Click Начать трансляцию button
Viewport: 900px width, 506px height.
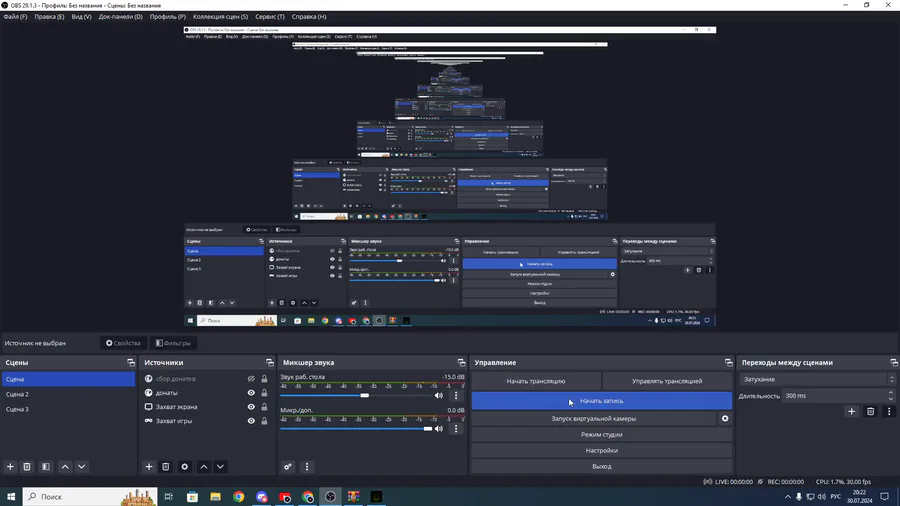[536, 381]
